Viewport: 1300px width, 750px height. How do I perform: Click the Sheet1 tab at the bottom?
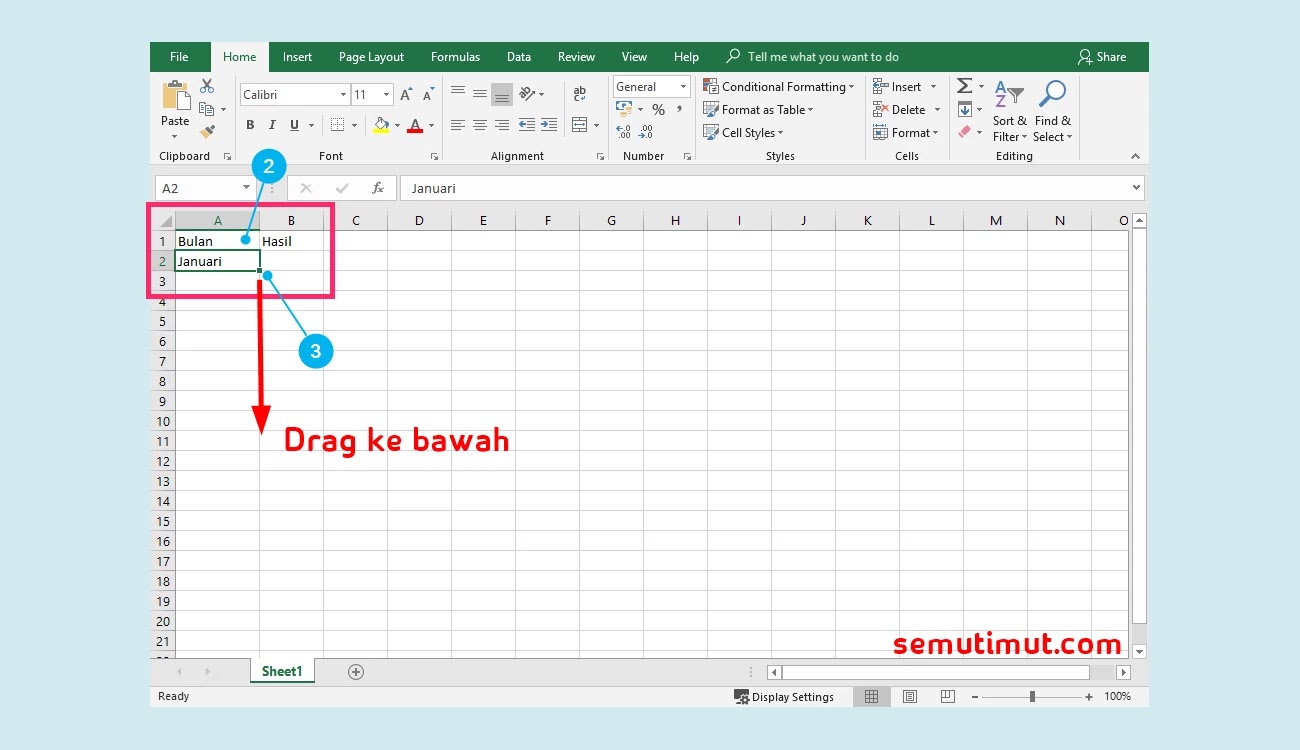click(281, 671)
